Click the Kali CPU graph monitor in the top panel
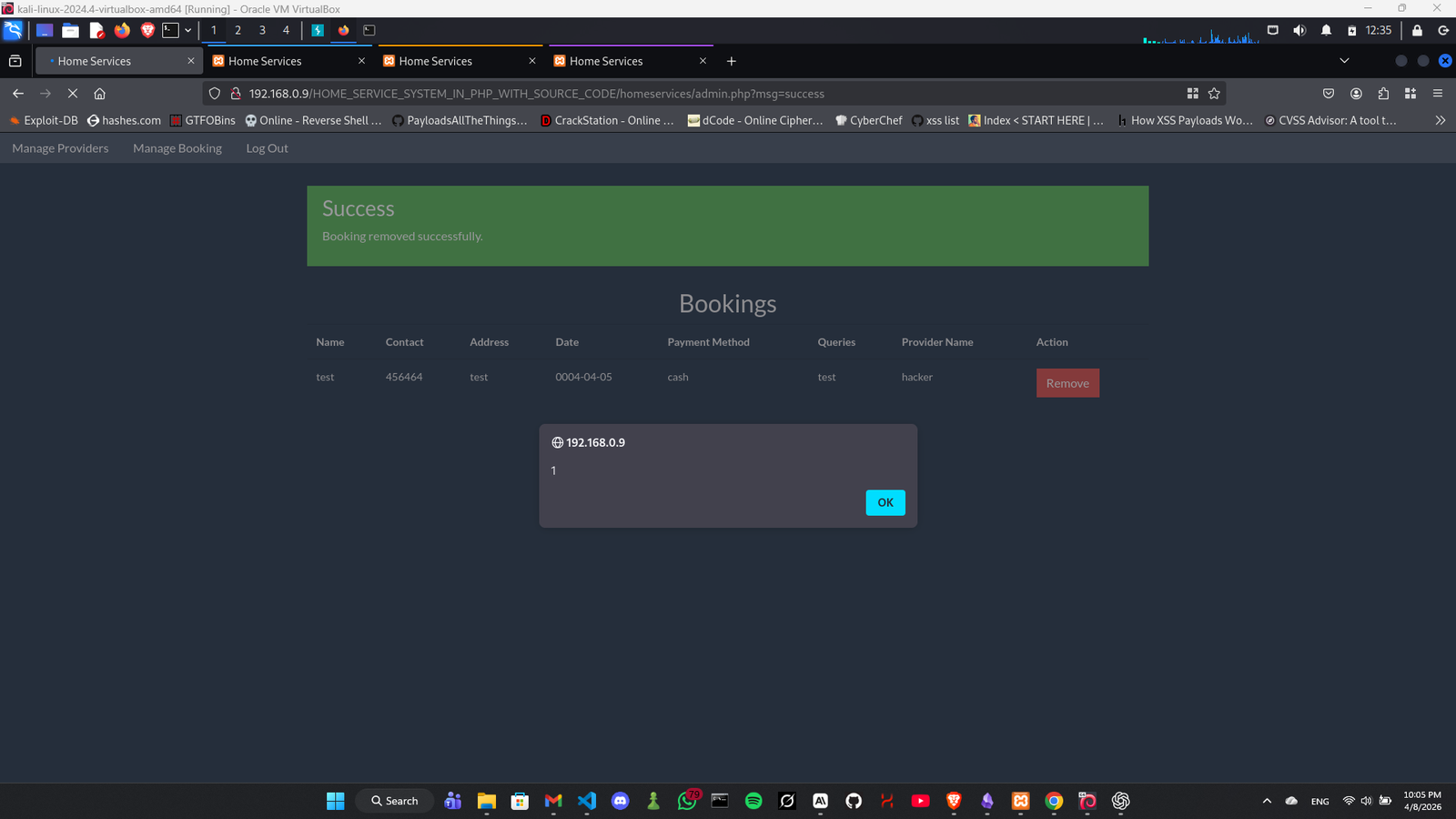 1201,36
